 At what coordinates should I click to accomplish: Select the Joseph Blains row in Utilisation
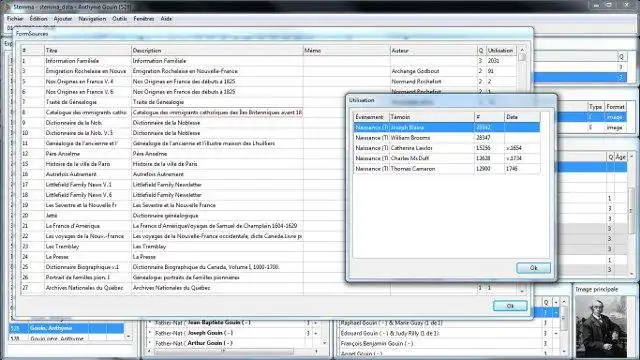[x=447, y=127]
